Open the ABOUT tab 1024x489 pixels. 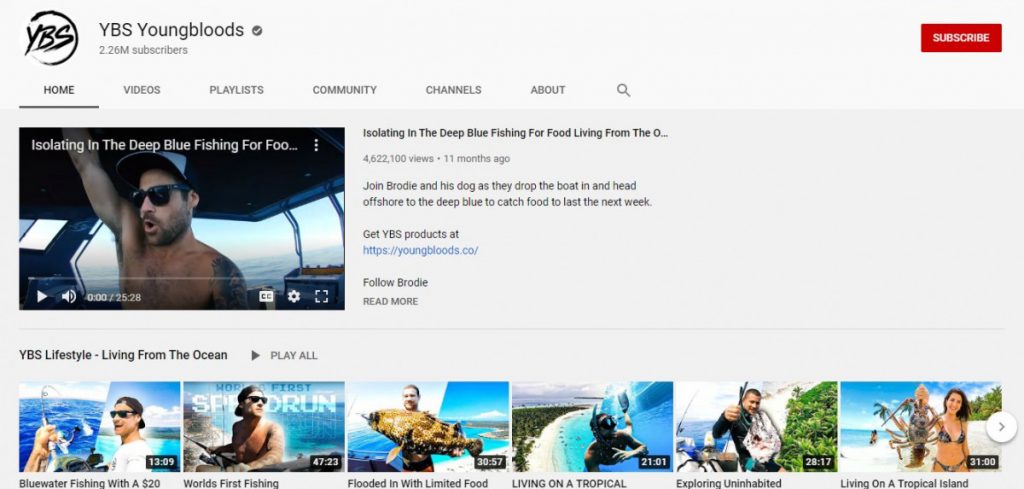click(x=548, y=90)
